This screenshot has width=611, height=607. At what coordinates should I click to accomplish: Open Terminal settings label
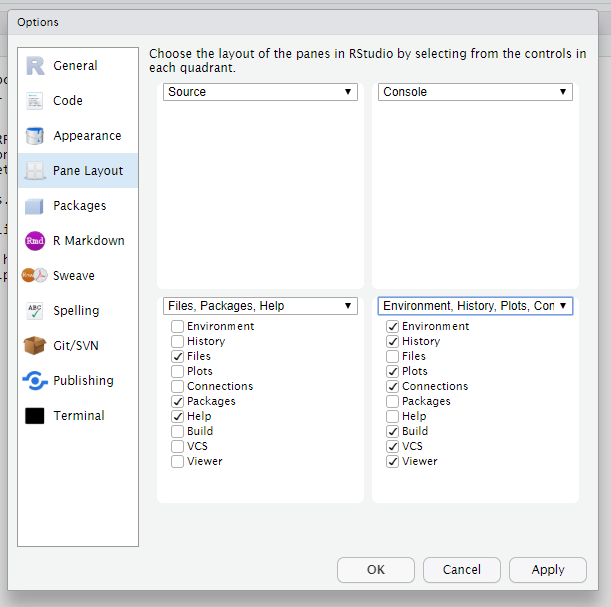pyautogui.click(x=79, y=416)
